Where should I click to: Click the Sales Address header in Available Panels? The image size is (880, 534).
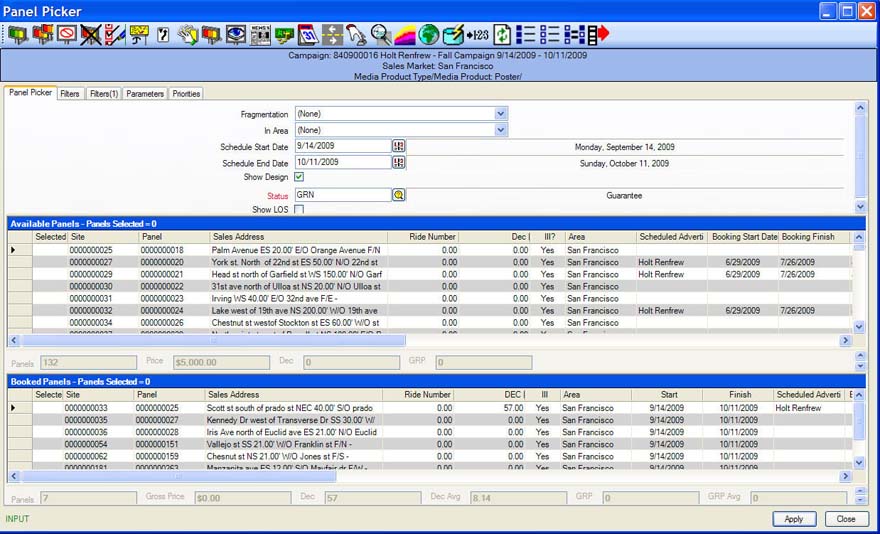[299, 237]
